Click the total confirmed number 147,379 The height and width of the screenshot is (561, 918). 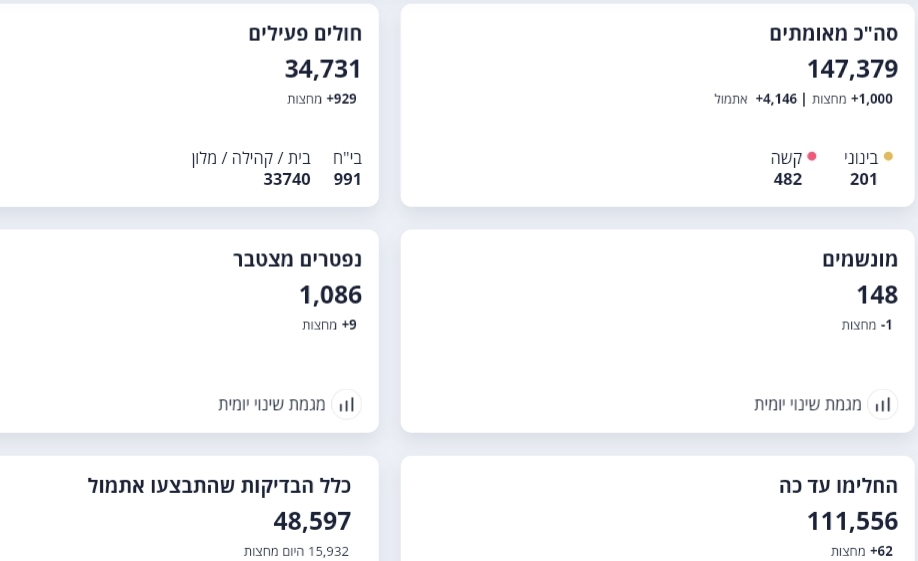point(852,69)
